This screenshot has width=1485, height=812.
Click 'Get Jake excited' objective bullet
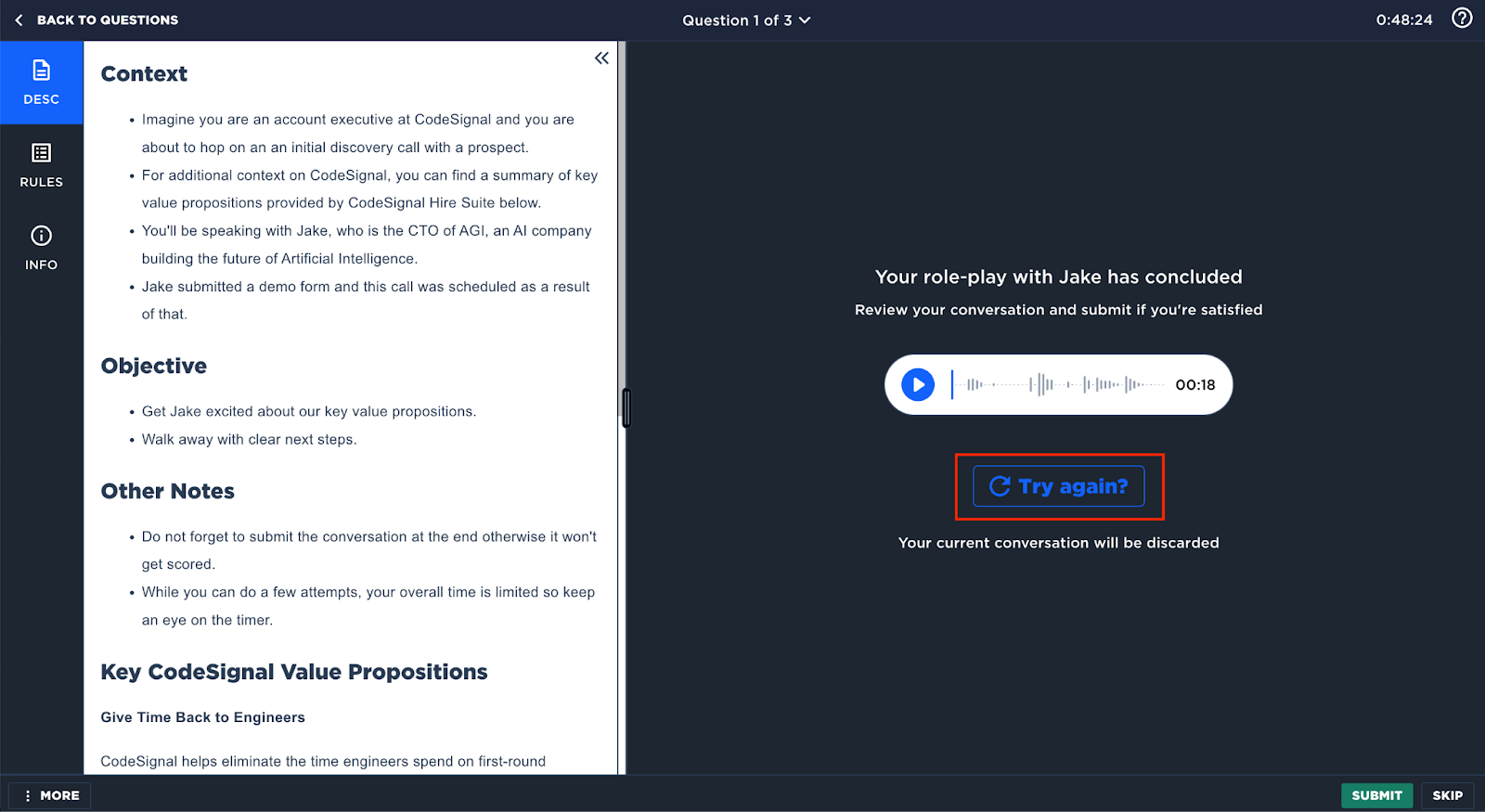(309, 411)
